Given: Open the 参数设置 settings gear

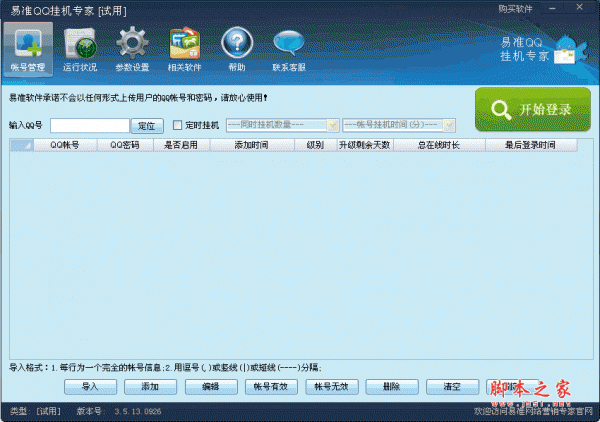Looking at the screenshot, I should point(132,49).
